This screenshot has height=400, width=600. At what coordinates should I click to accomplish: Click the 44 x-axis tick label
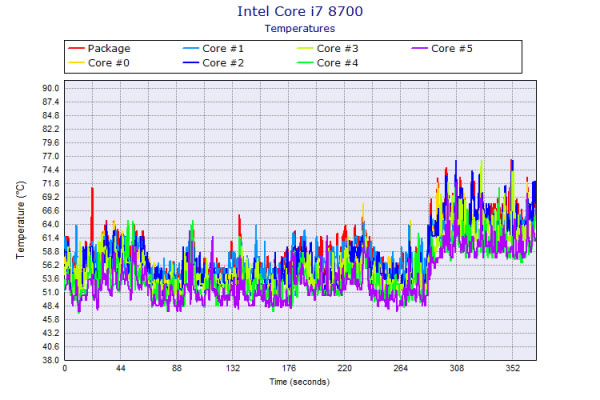point(121,368)
